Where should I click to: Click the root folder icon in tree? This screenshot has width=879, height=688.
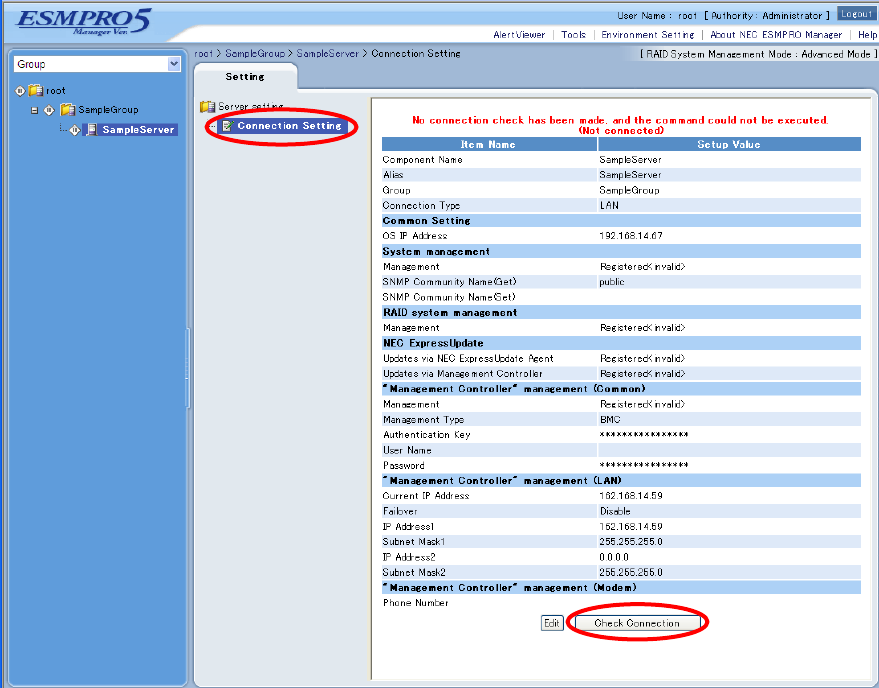coord(35,90)
